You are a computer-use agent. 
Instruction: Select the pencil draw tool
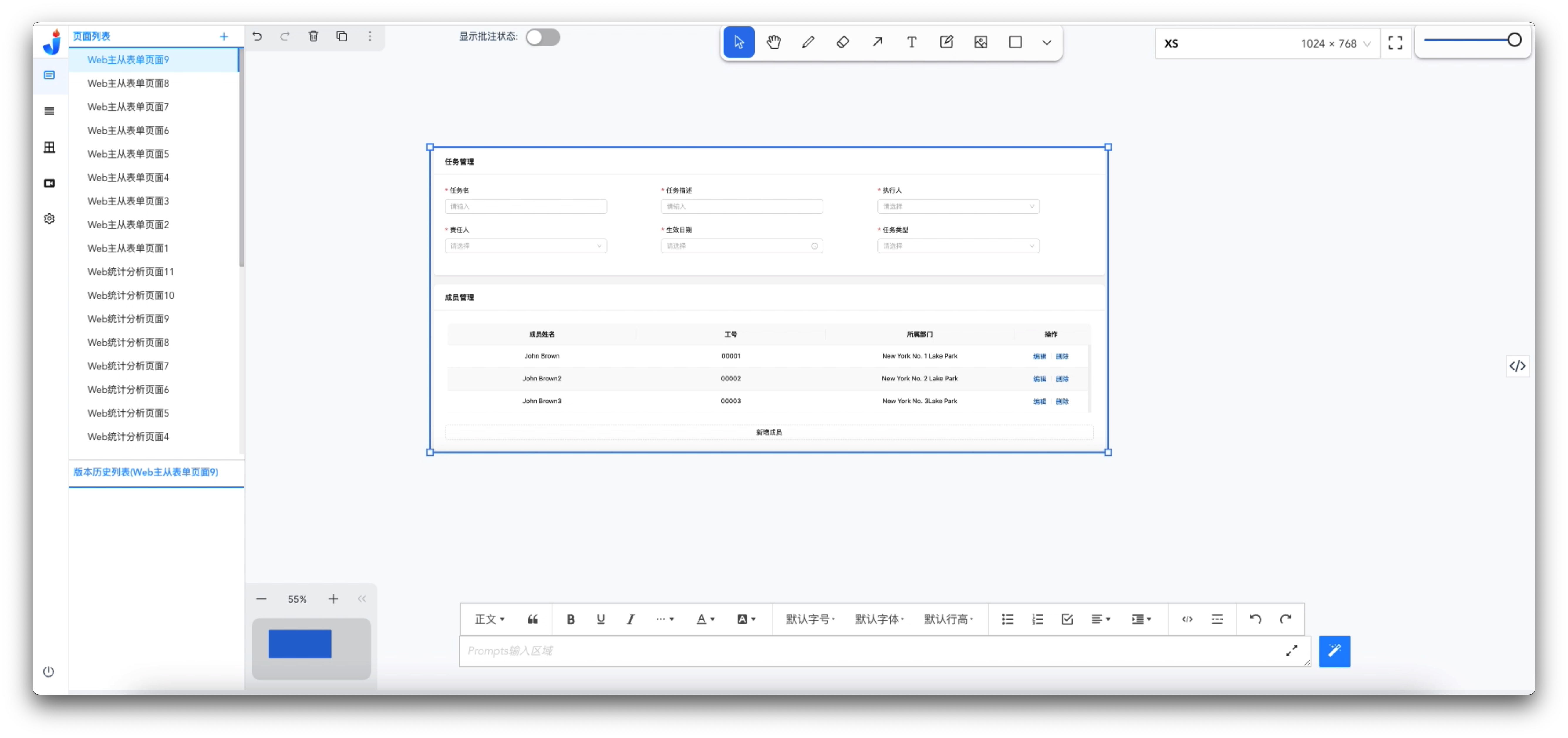pyautogui.click(x=808, y=42)
